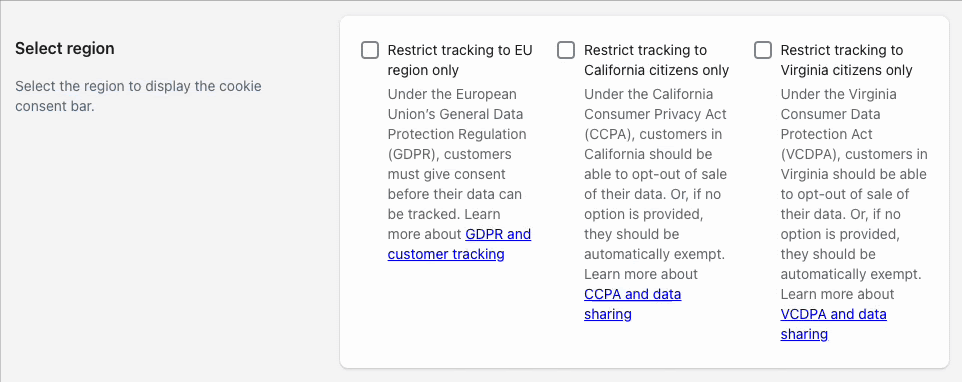Click the 'Restrict tracking to EU region only' label
The image size is (962, 382).
click(460, 60)
